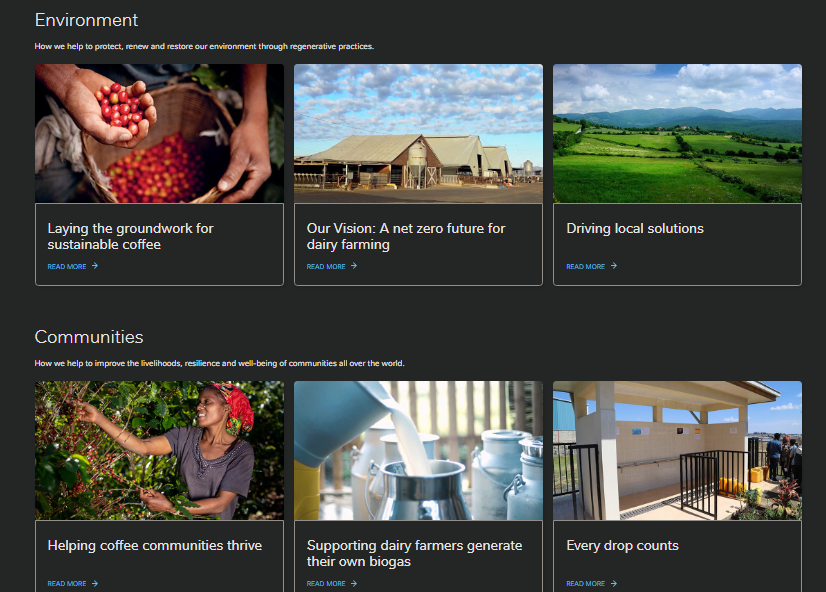Open READ MORE for dairy farmers biogas
Screen dimensions: 826x592
(326, 584)
